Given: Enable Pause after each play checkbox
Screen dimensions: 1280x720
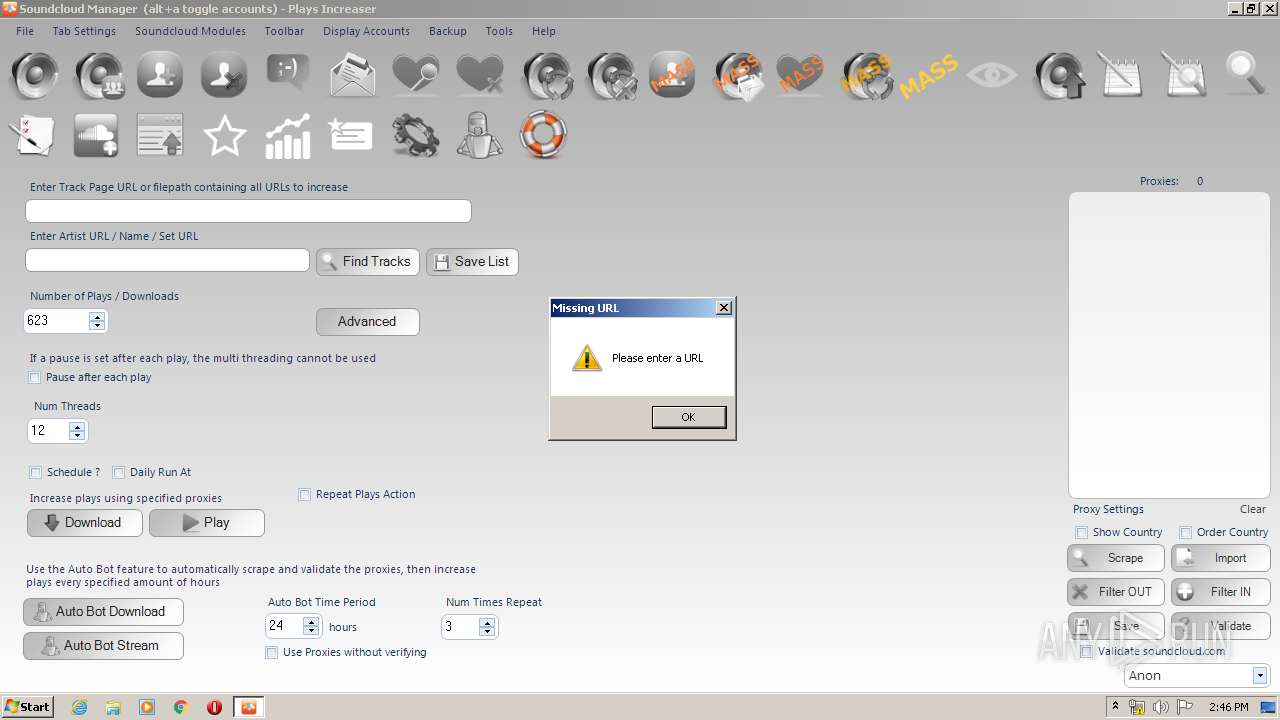Looking at the screenshot, I should pyautogui.click(x=35, y=378).
